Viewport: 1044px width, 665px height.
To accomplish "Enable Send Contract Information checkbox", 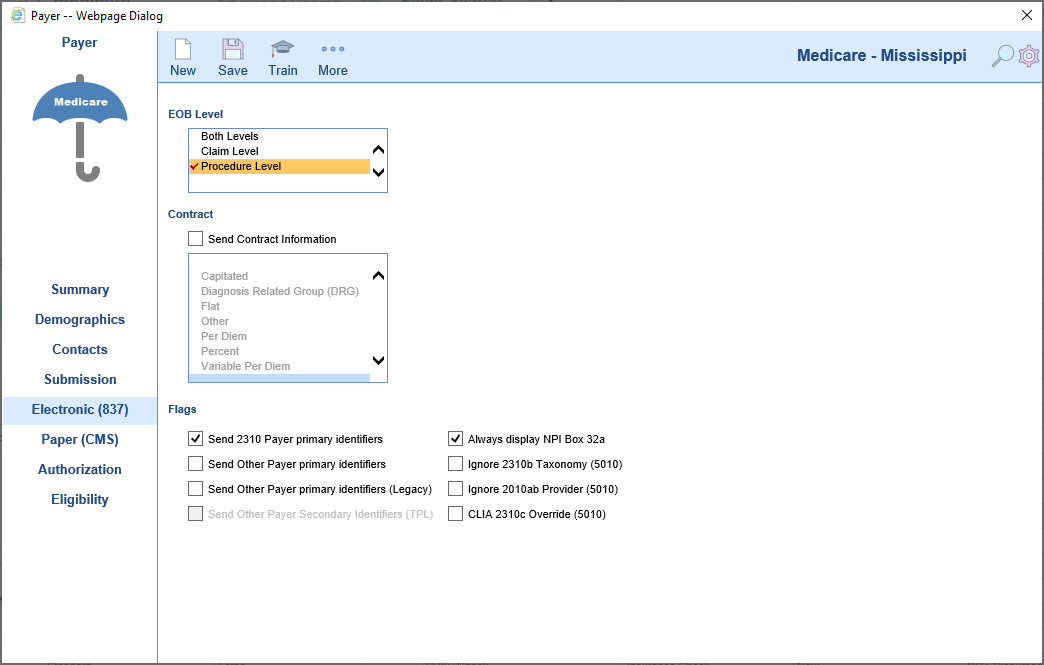I will coord(195,238).
